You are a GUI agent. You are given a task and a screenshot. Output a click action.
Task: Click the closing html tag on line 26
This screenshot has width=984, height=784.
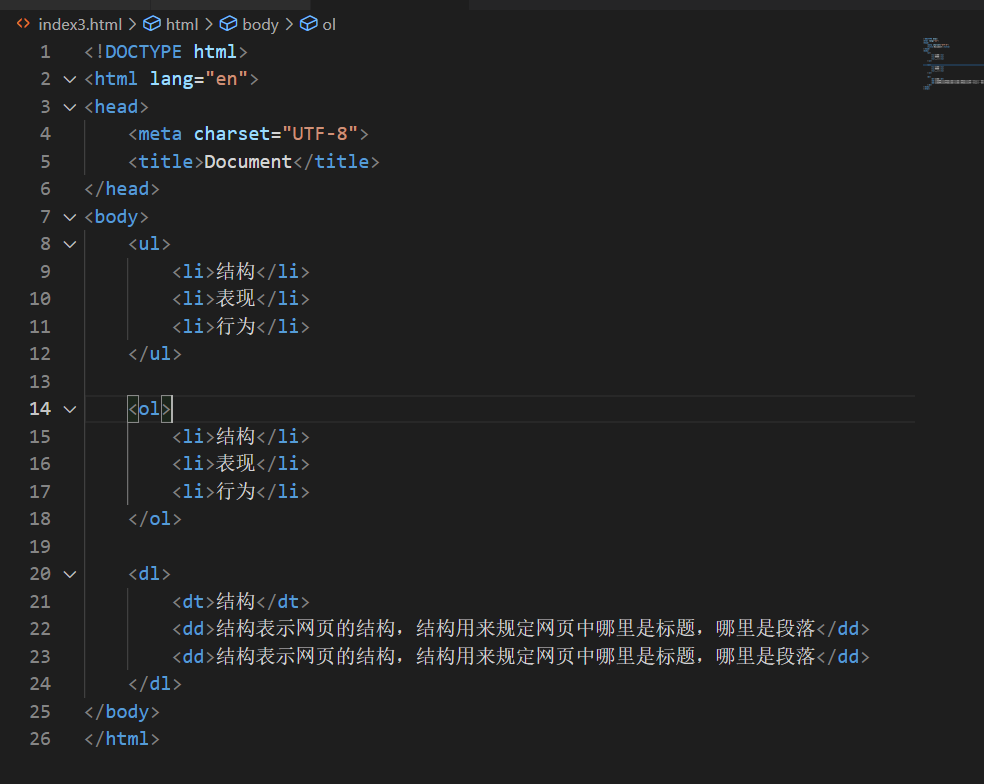coord(122,739)
